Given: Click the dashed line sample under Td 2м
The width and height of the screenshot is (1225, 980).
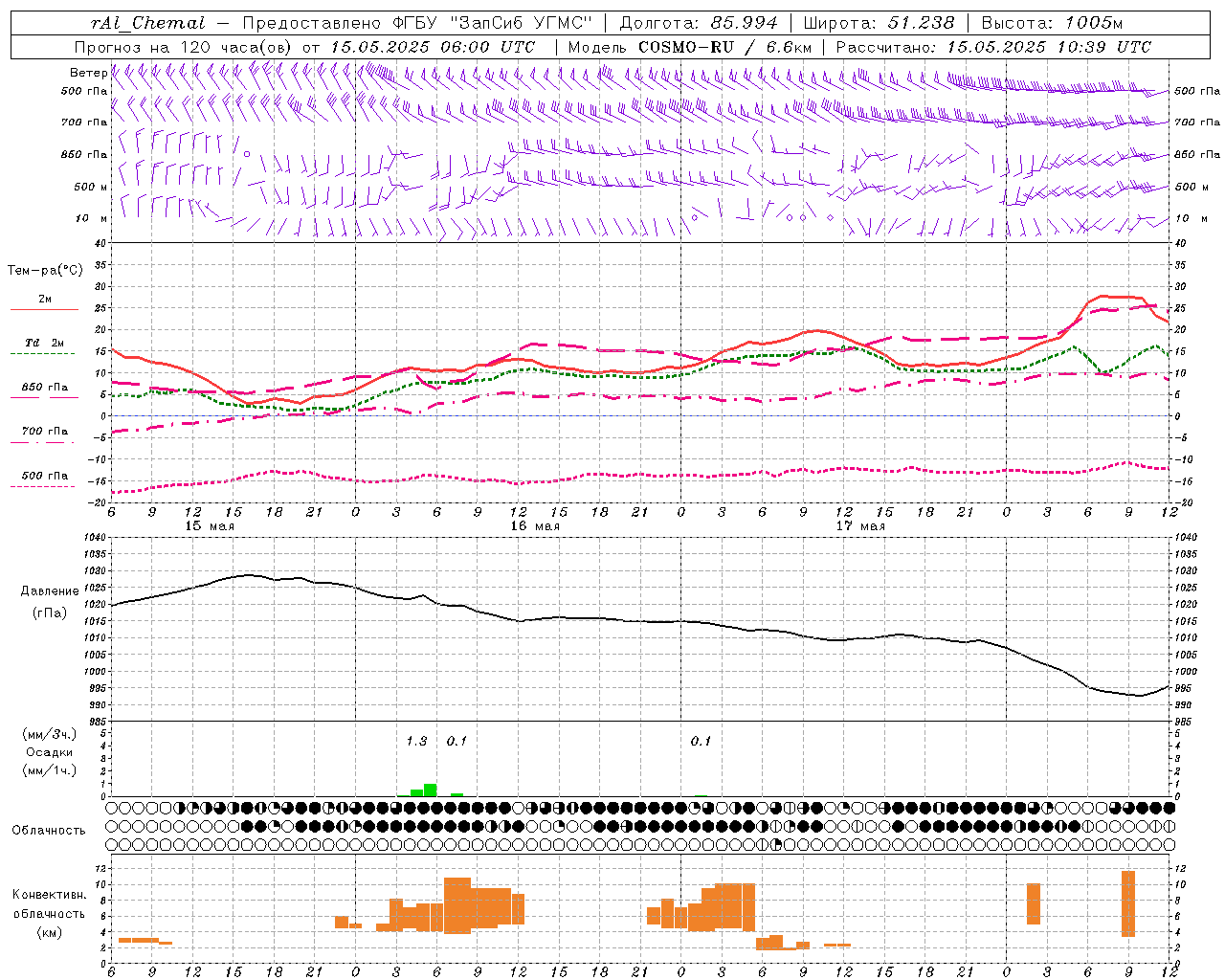Looking at the screenshot, I should pyautogui.click(x=42, y=354).
